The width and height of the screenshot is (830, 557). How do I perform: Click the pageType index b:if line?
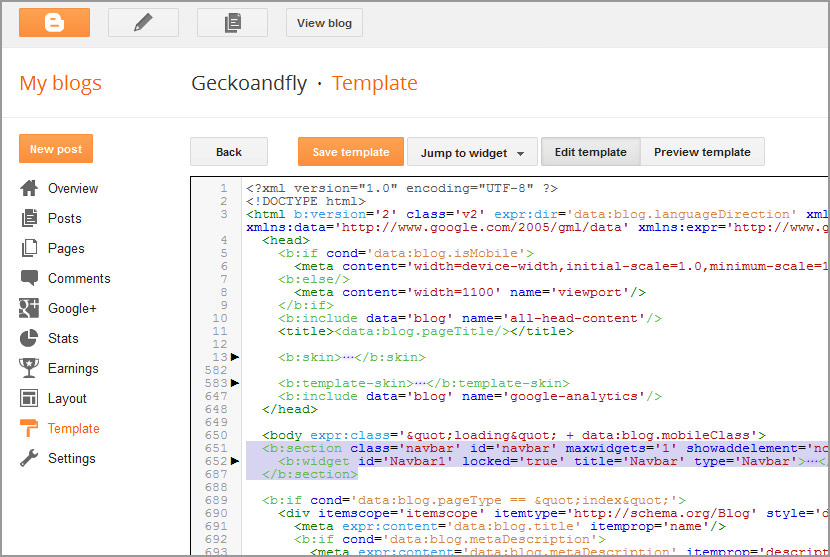(x=474, y=500)
